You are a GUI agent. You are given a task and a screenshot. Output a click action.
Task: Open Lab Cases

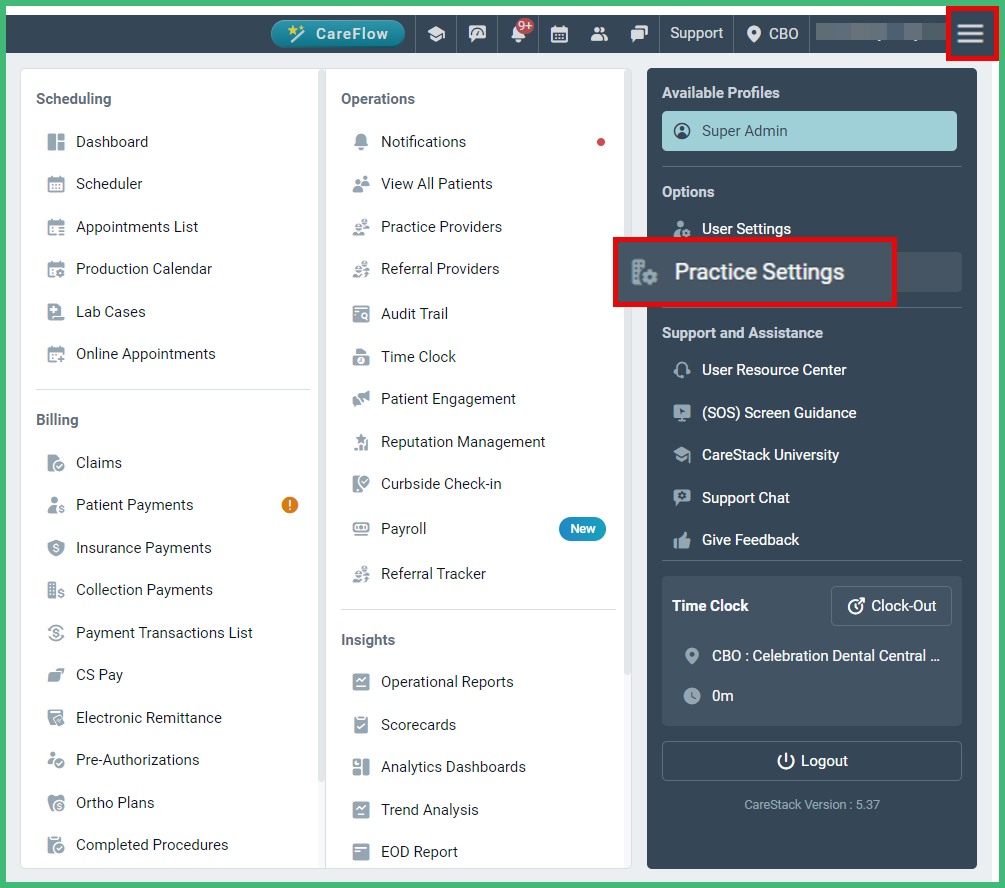pyautogui.click(x=110, y=312)
